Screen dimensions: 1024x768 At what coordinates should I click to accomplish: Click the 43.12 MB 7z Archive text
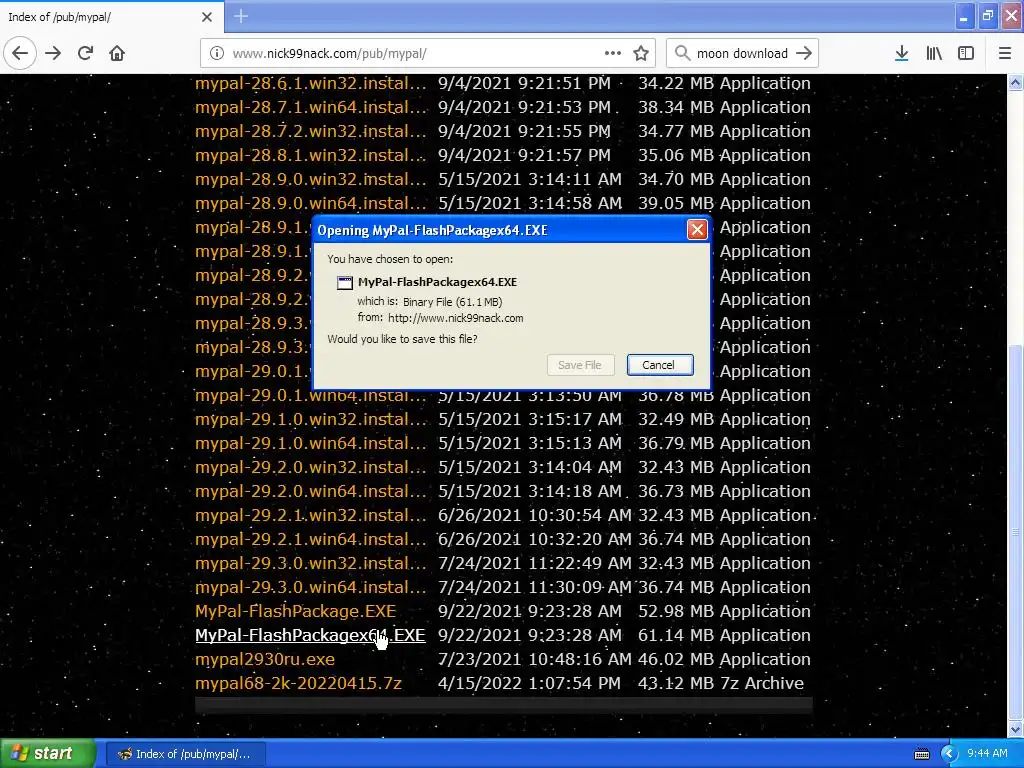coord(721,684)
